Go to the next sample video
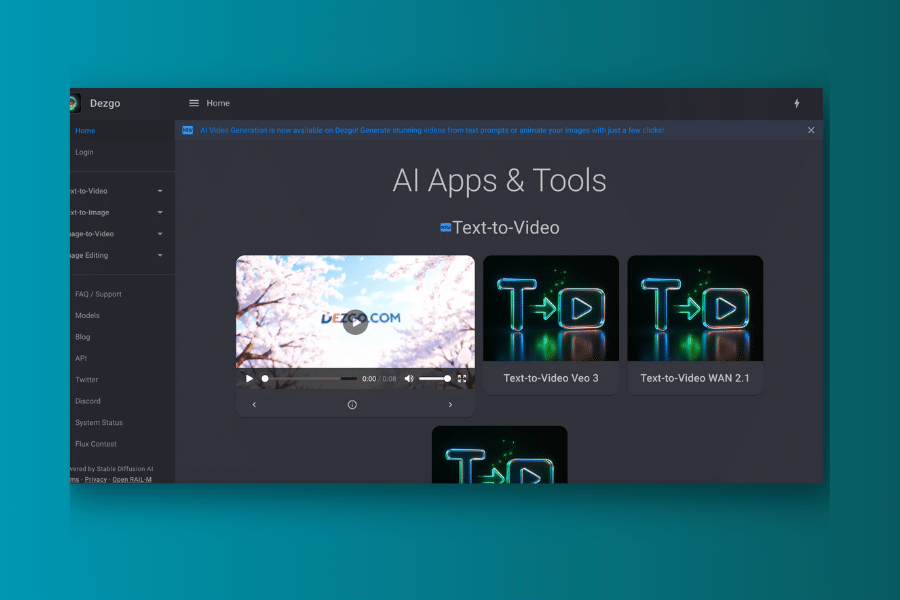 (450, 405)
